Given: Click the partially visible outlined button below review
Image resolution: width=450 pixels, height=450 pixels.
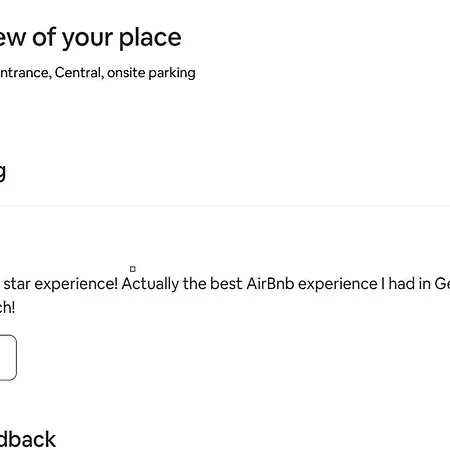Looking at the screenshot, I should point(7,358).
